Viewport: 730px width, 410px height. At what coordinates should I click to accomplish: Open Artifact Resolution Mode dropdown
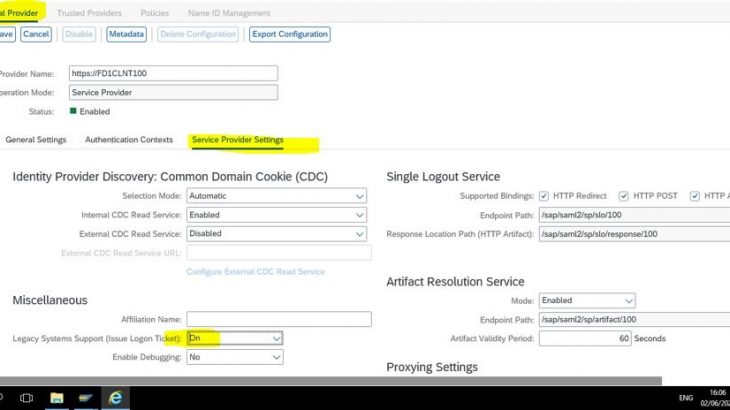tap(587, 301)
